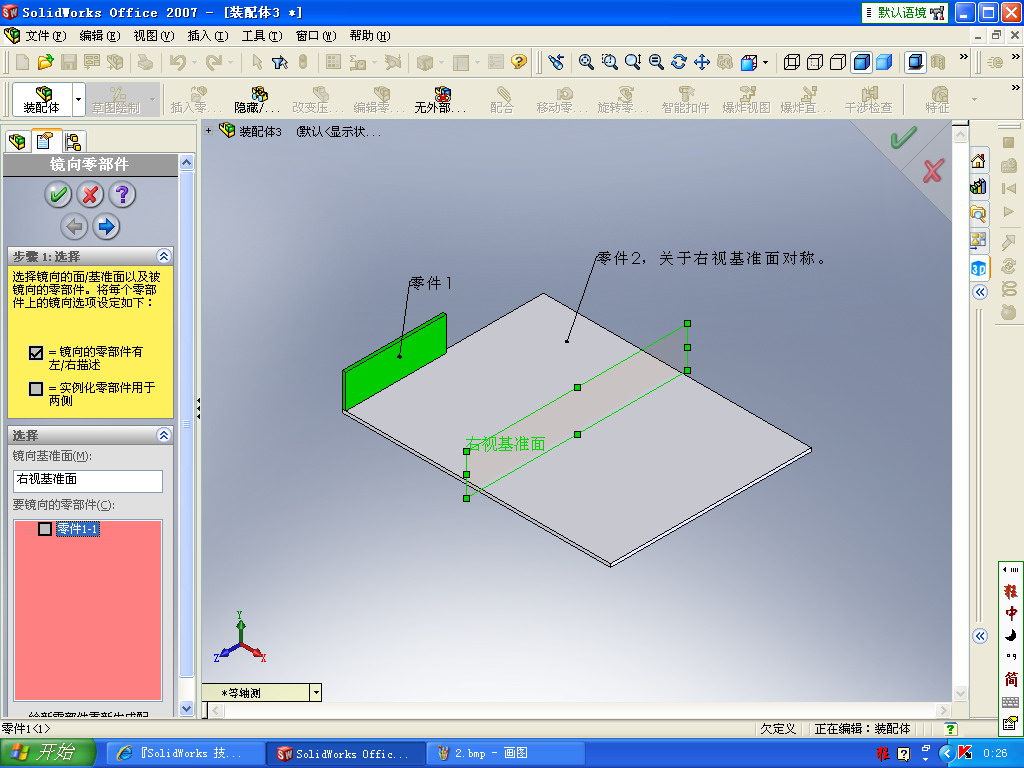Open the Assembly button dropdown arrow

pyautogui.click(x=78, y=99)
